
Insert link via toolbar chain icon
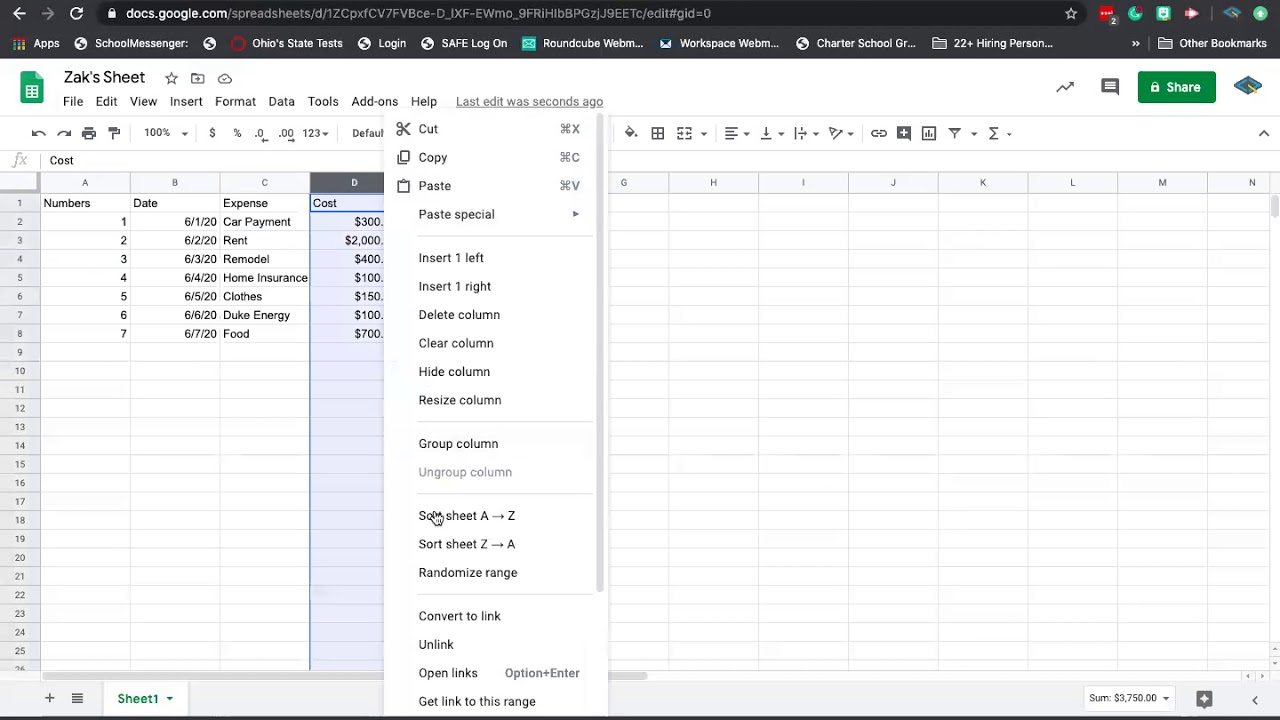(x=879, y=133)
